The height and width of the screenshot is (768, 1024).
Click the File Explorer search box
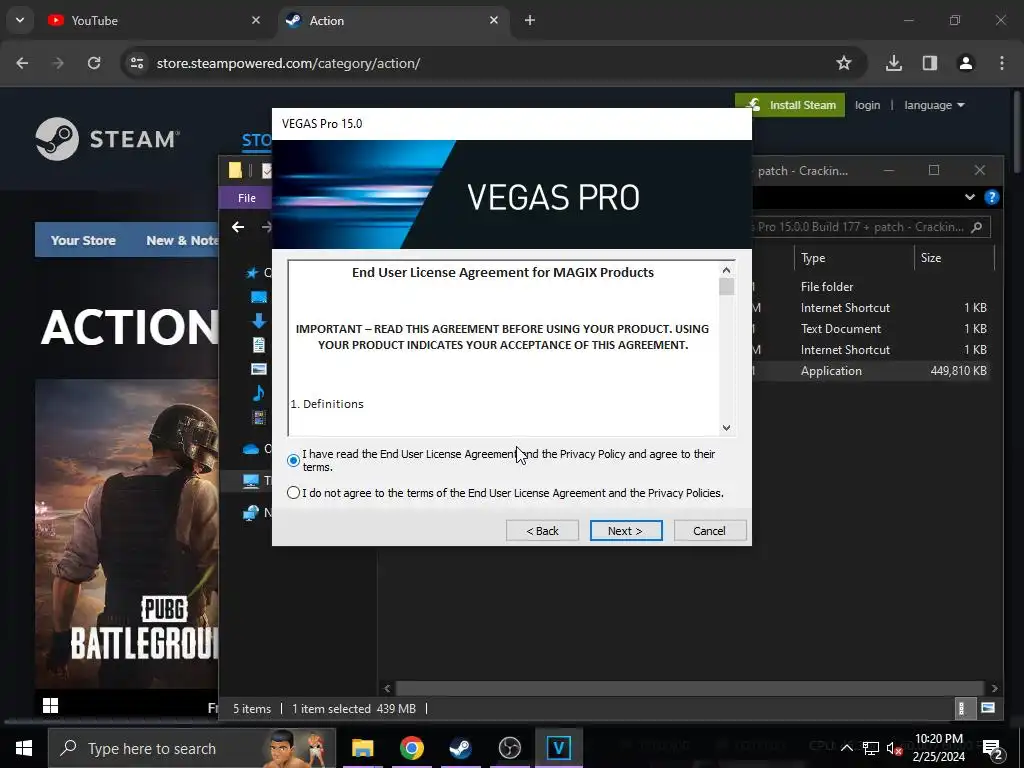(x=871, y=227)
